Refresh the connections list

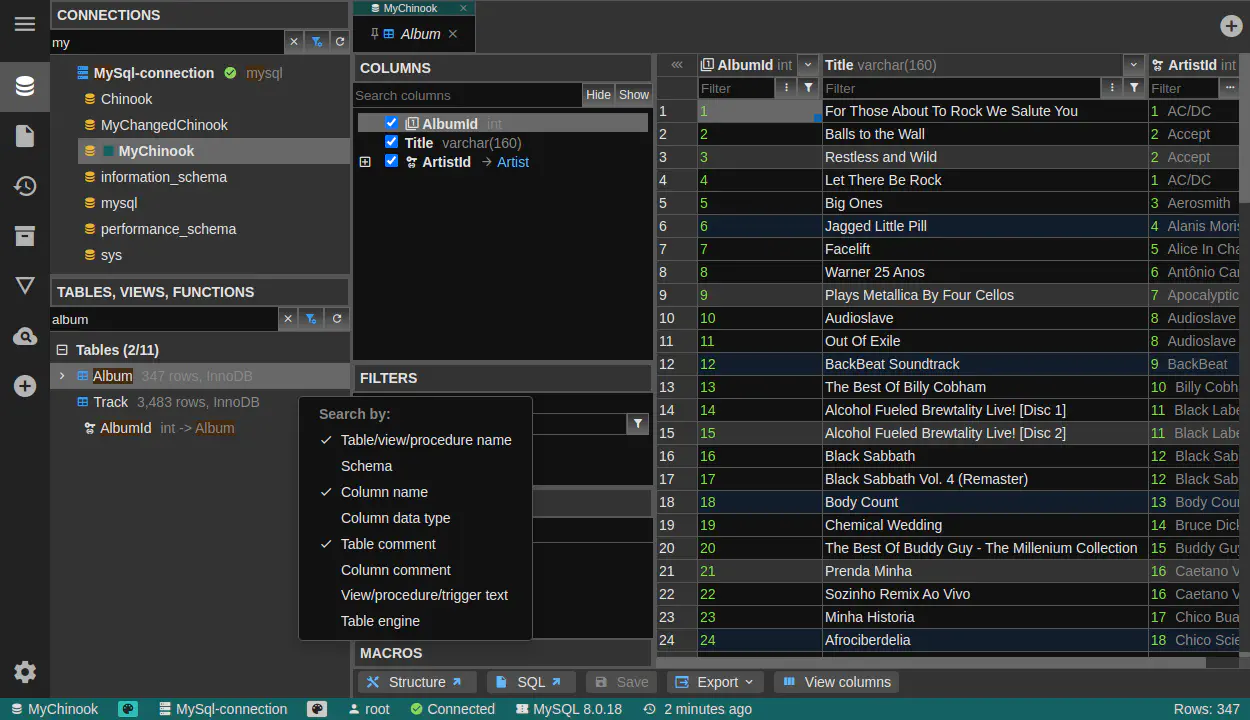[340, 42]
